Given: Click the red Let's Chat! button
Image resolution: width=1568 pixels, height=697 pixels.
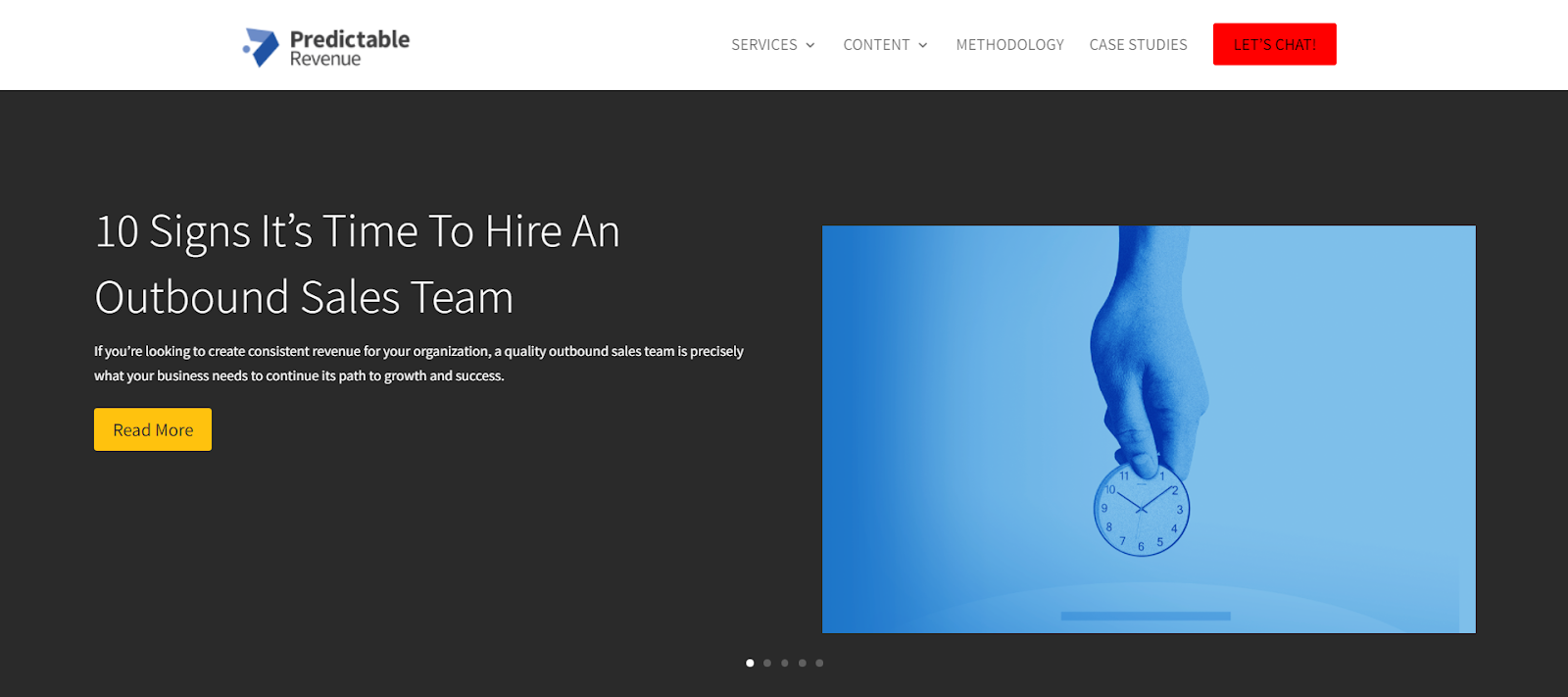Looking at the screenshot, I should [1274, 44].
